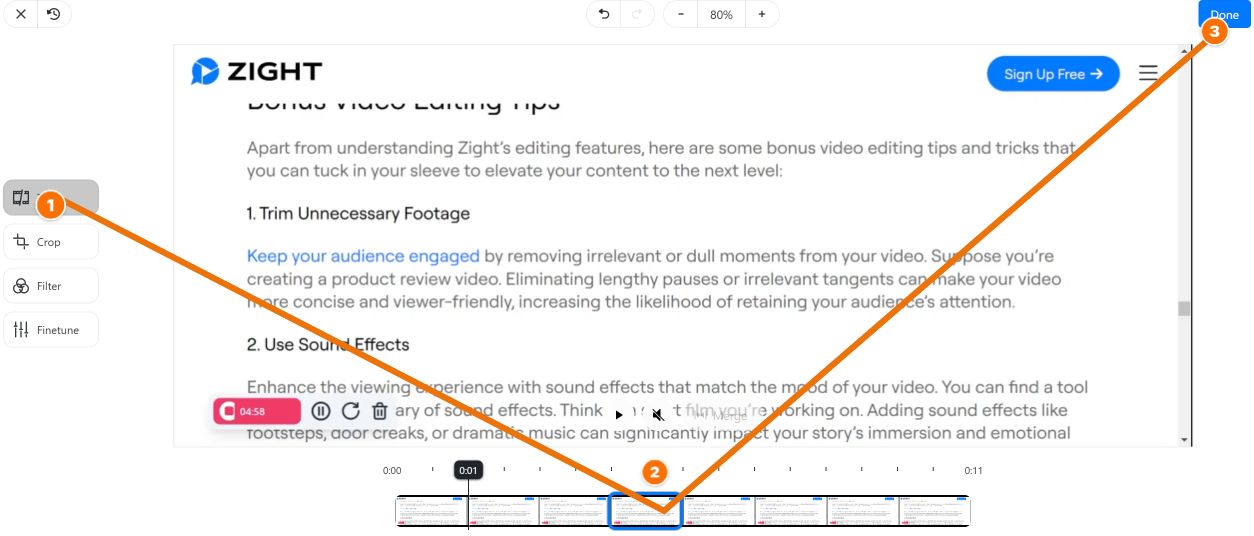Restart the recording with the circular arrow

click(350, 411)
